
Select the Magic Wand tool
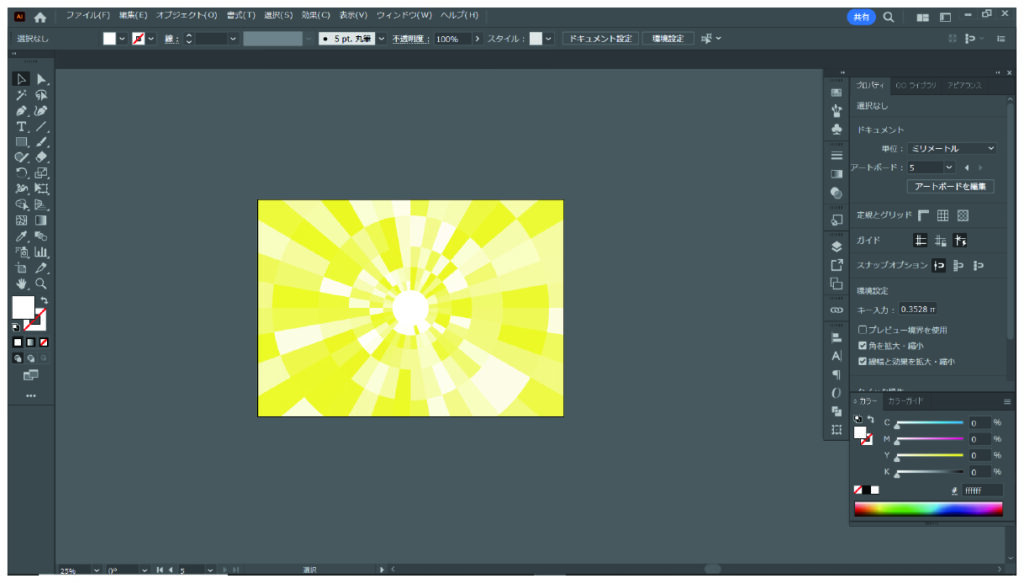[21, 95]
